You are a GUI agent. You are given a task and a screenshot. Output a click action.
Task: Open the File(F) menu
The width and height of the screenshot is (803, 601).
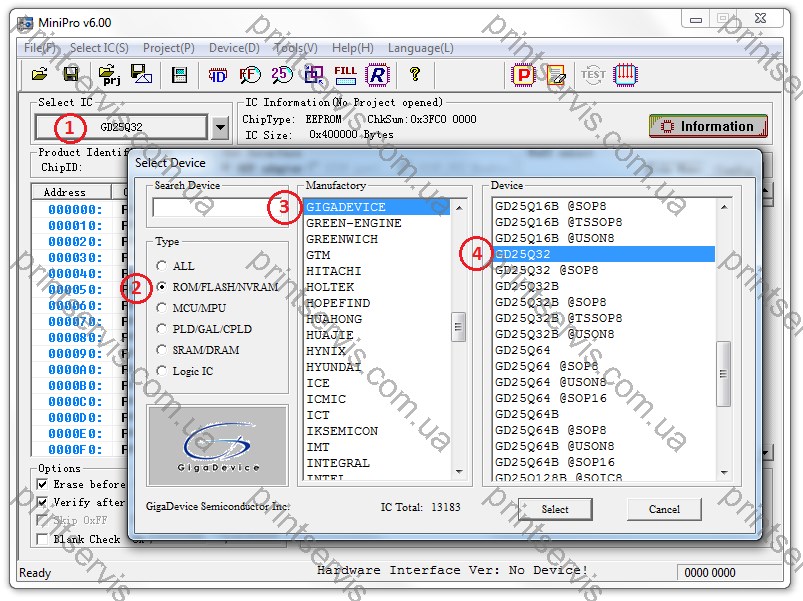click(x=40, y=48)
